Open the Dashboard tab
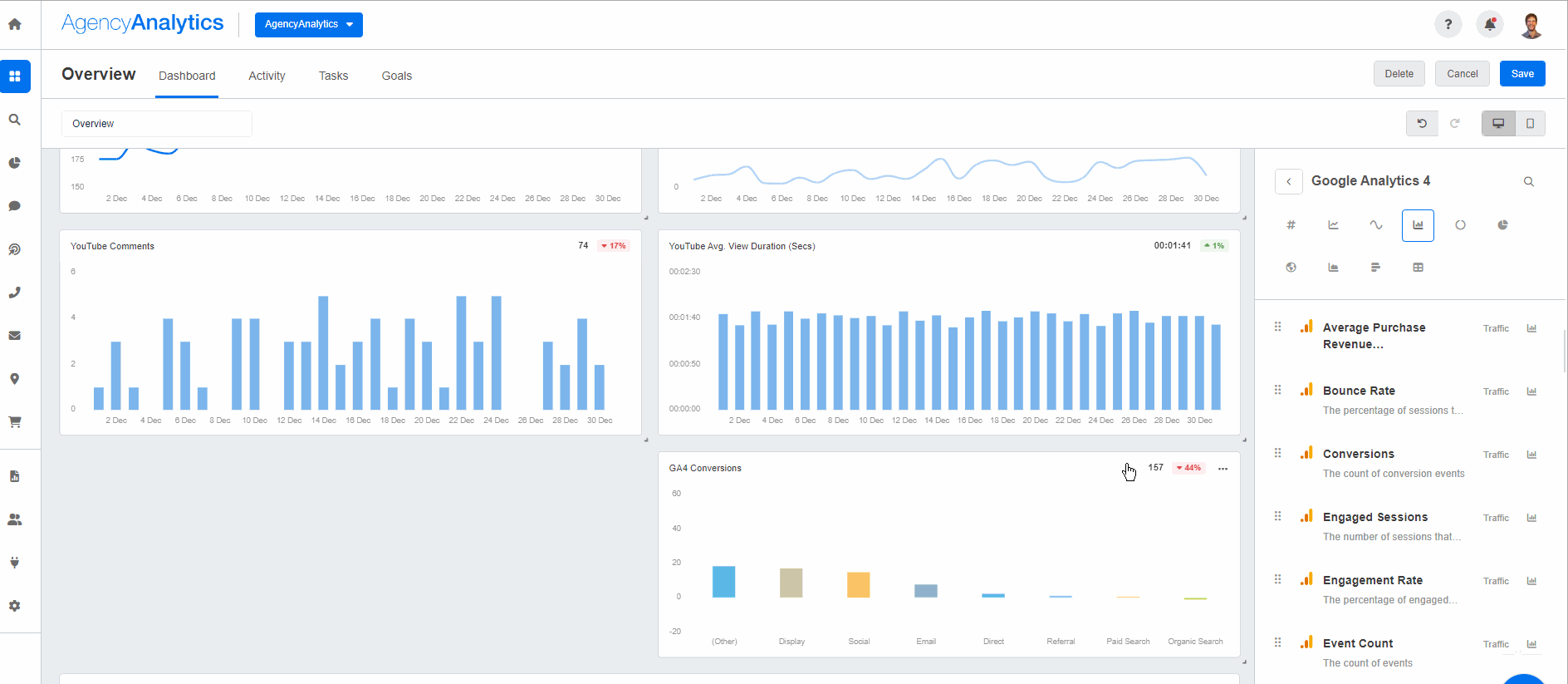 tap(187, 76)
